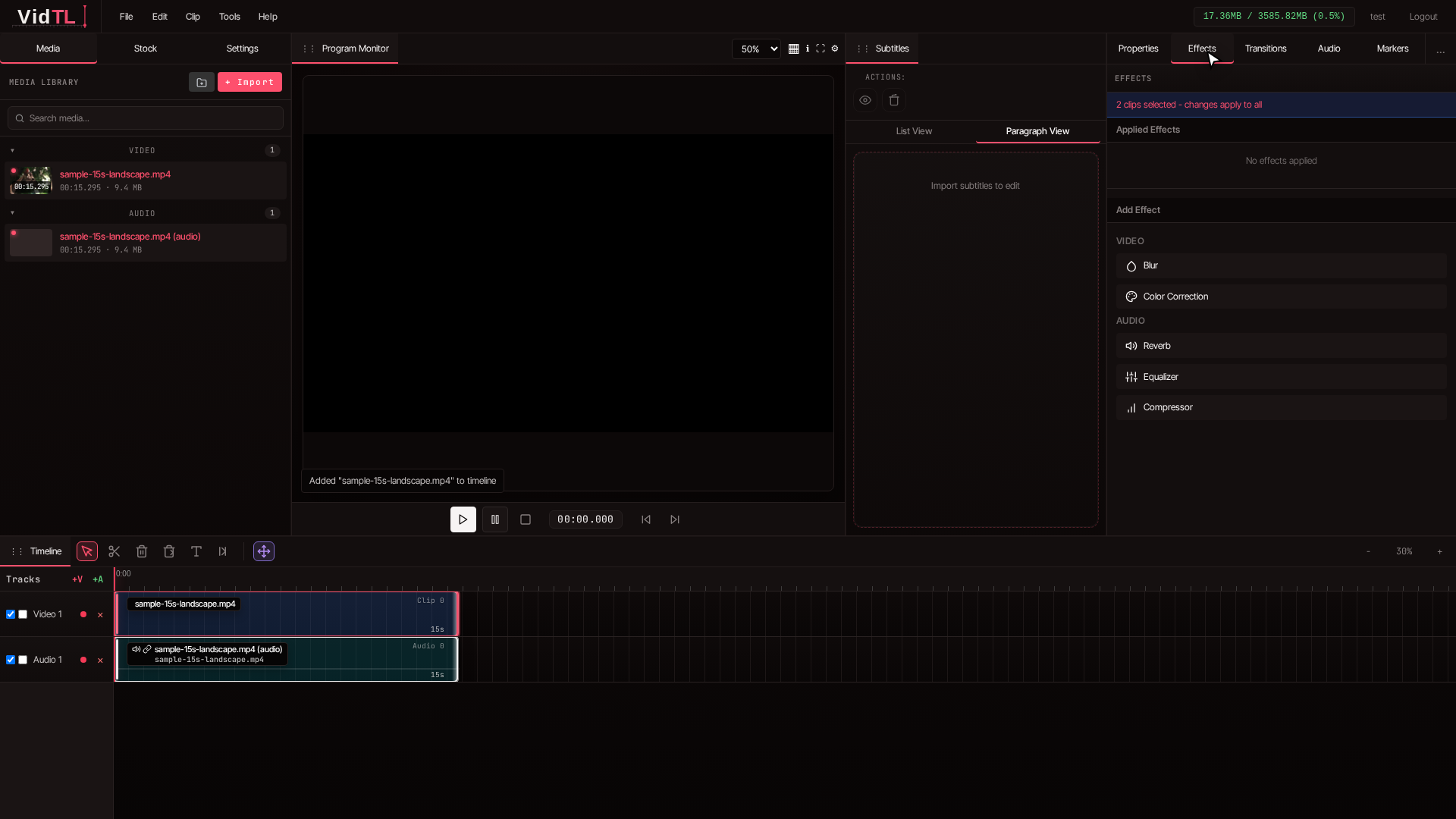Screen dimensions: 1456x819
Task: Click the ripple delete trash icon with arrow
Action: tap(169, 551)
